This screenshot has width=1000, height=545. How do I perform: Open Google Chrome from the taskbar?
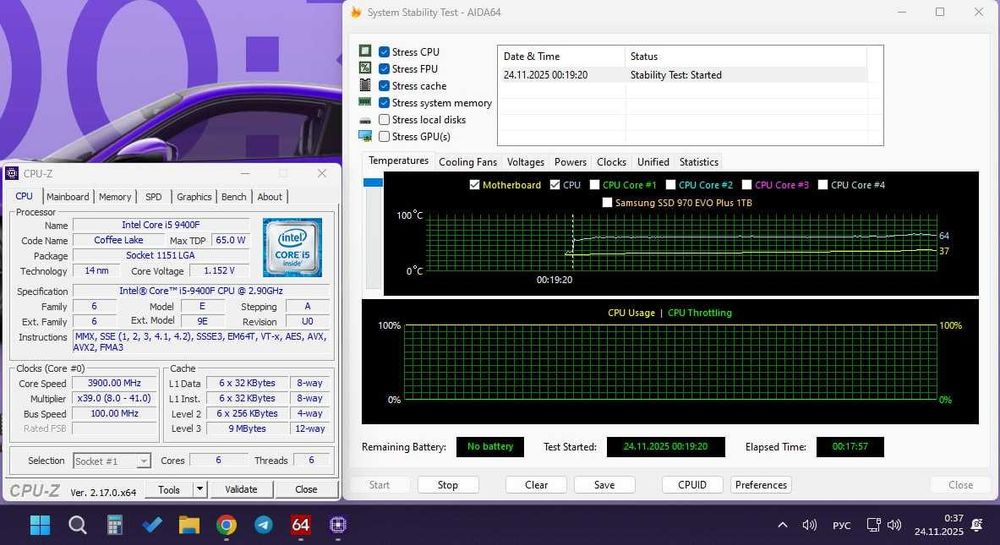(226, 525)
